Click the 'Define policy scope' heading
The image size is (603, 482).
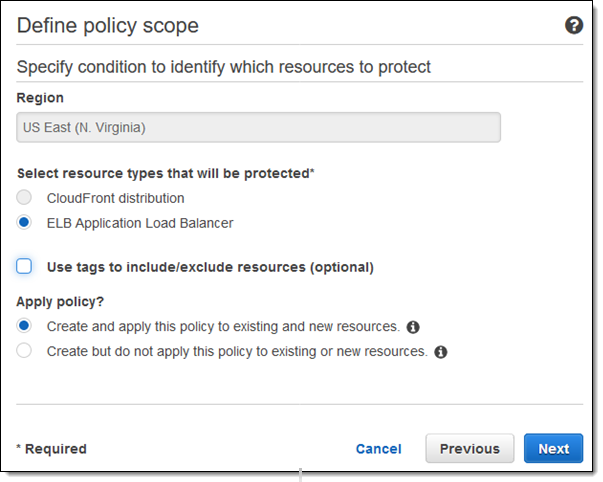point(108,26)
